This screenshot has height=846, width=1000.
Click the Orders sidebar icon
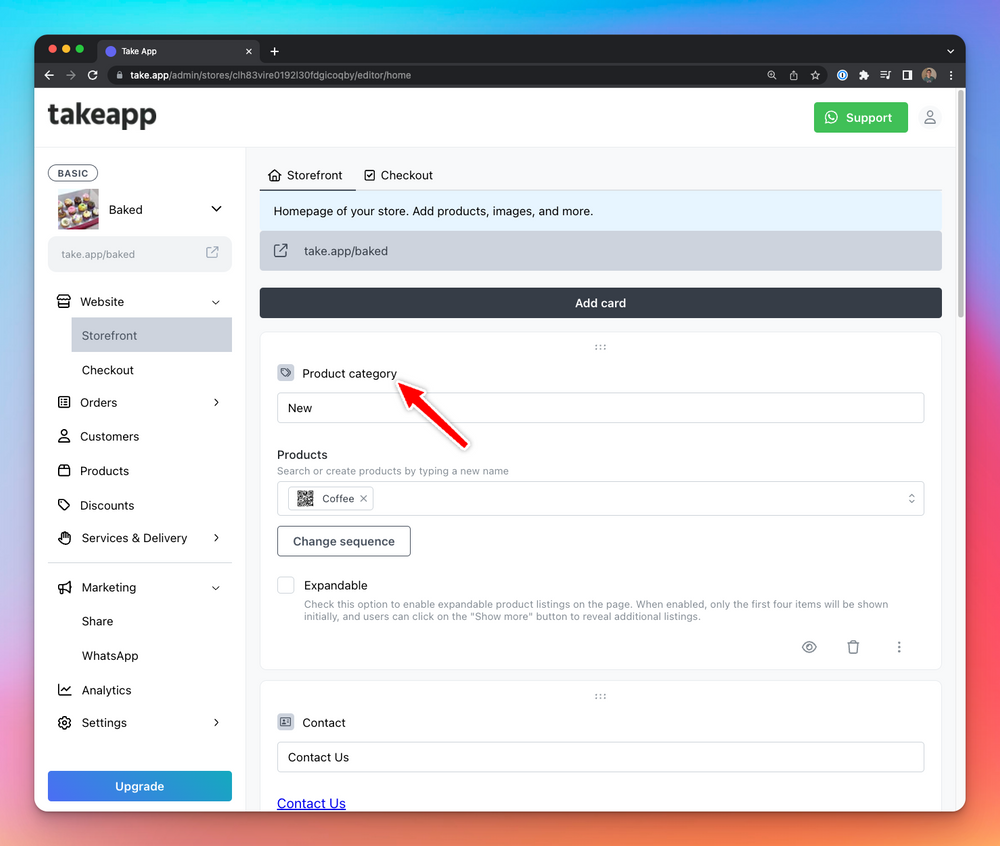(64, 402)
